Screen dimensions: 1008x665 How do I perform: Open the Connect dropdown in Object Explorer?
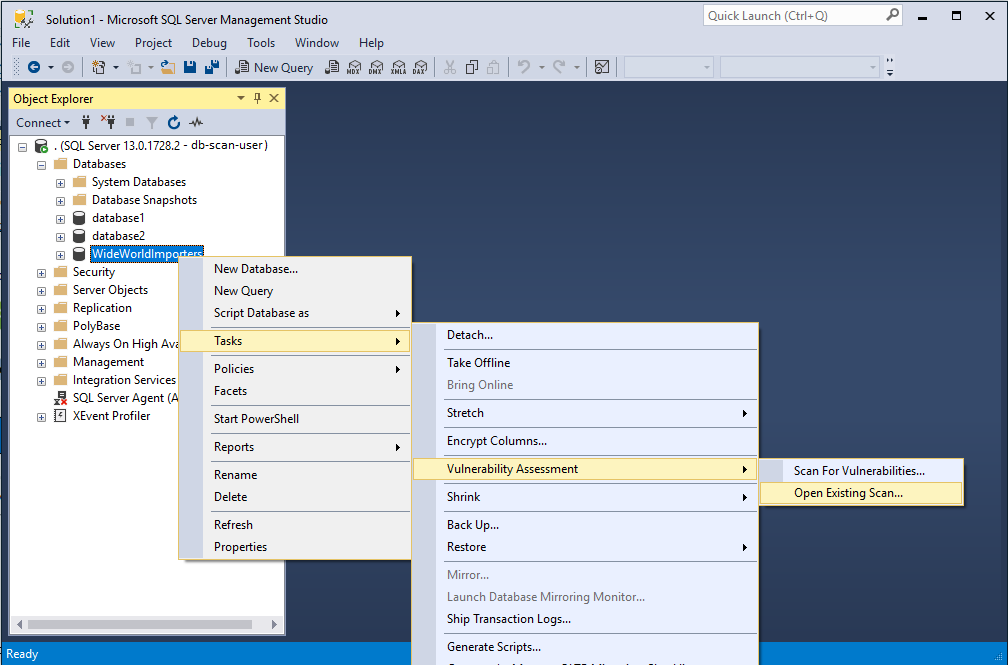coord(42,122)
